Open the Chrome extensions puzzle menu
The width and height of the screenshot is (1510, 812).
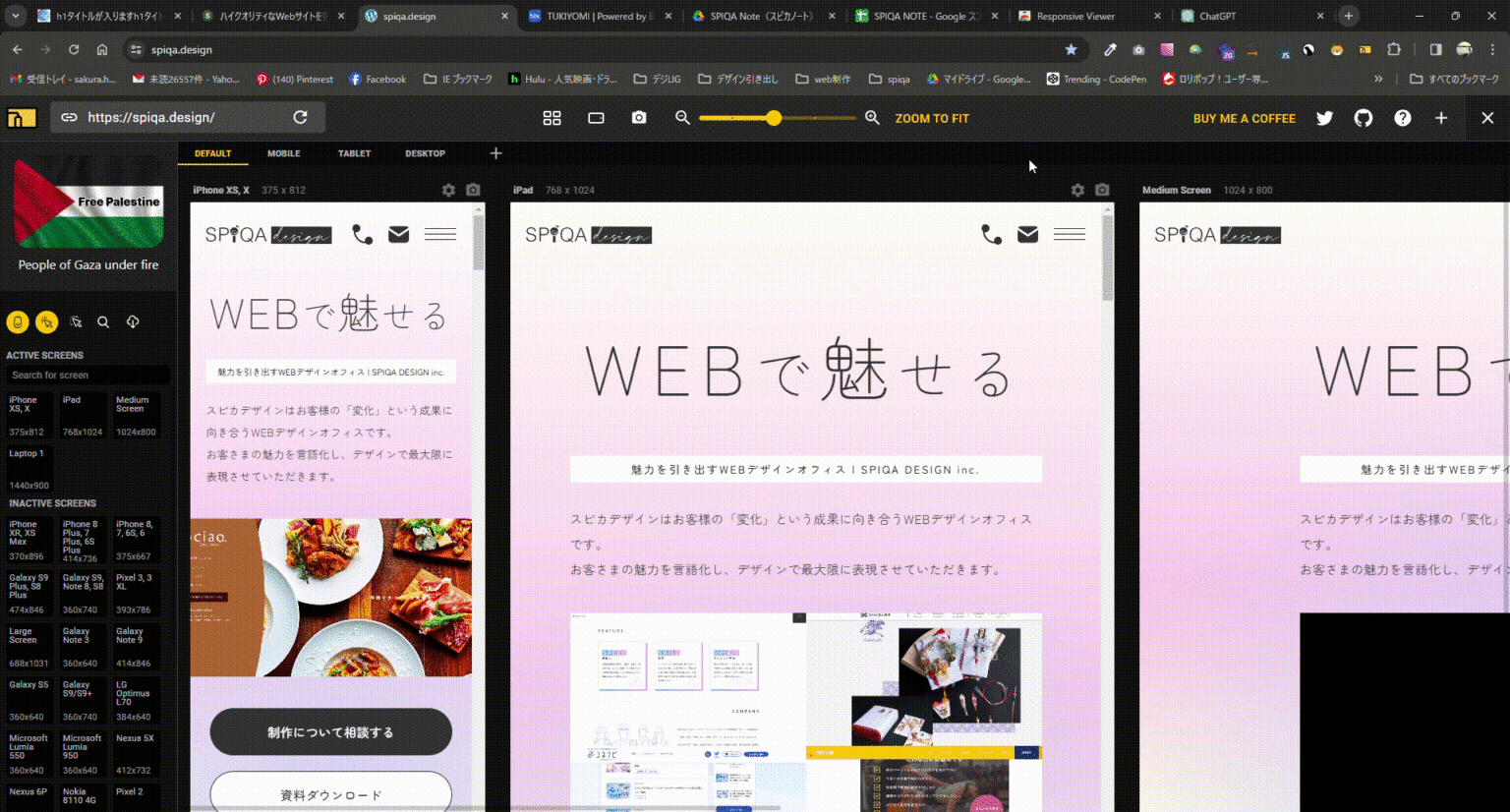(1395, 49)
